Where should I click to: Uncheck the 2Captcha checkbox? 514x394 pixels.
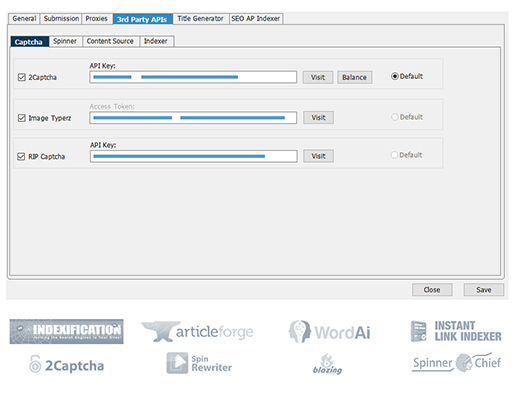(x=22, y=77)
